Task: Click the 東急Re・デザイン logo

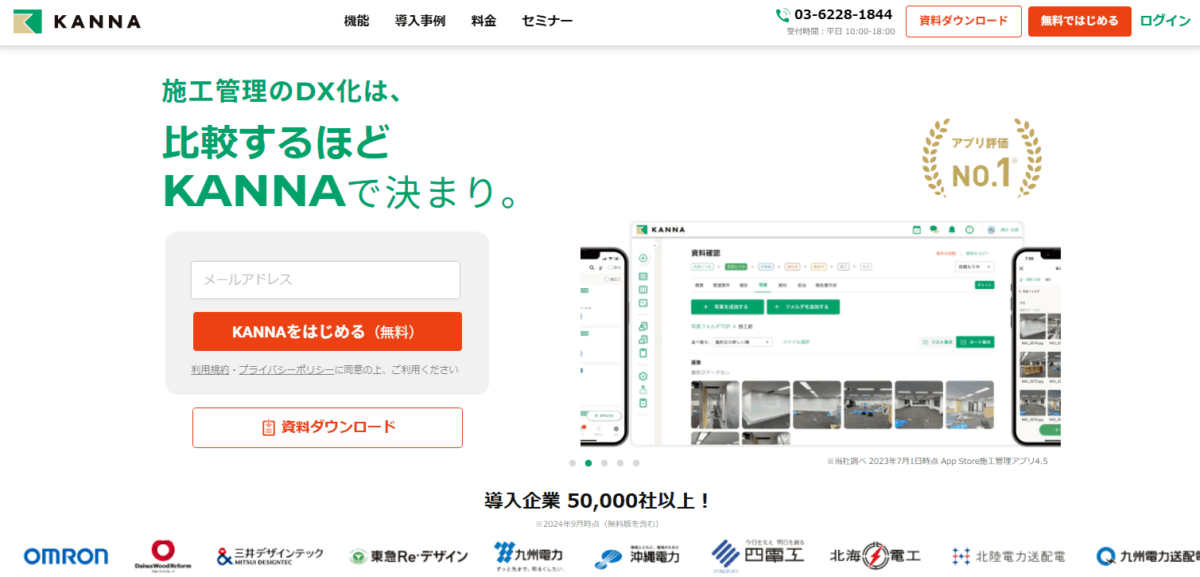Action: [408, 556]
